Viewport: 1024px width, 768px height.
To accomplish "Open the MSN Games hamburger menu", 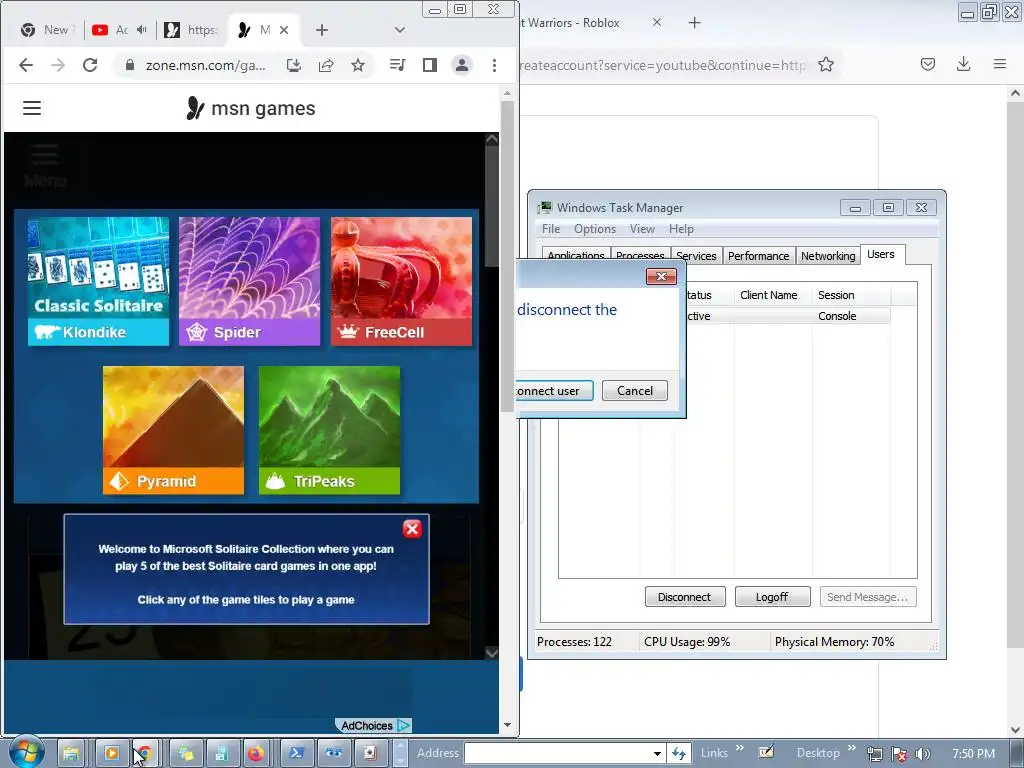I will [32, 108].
